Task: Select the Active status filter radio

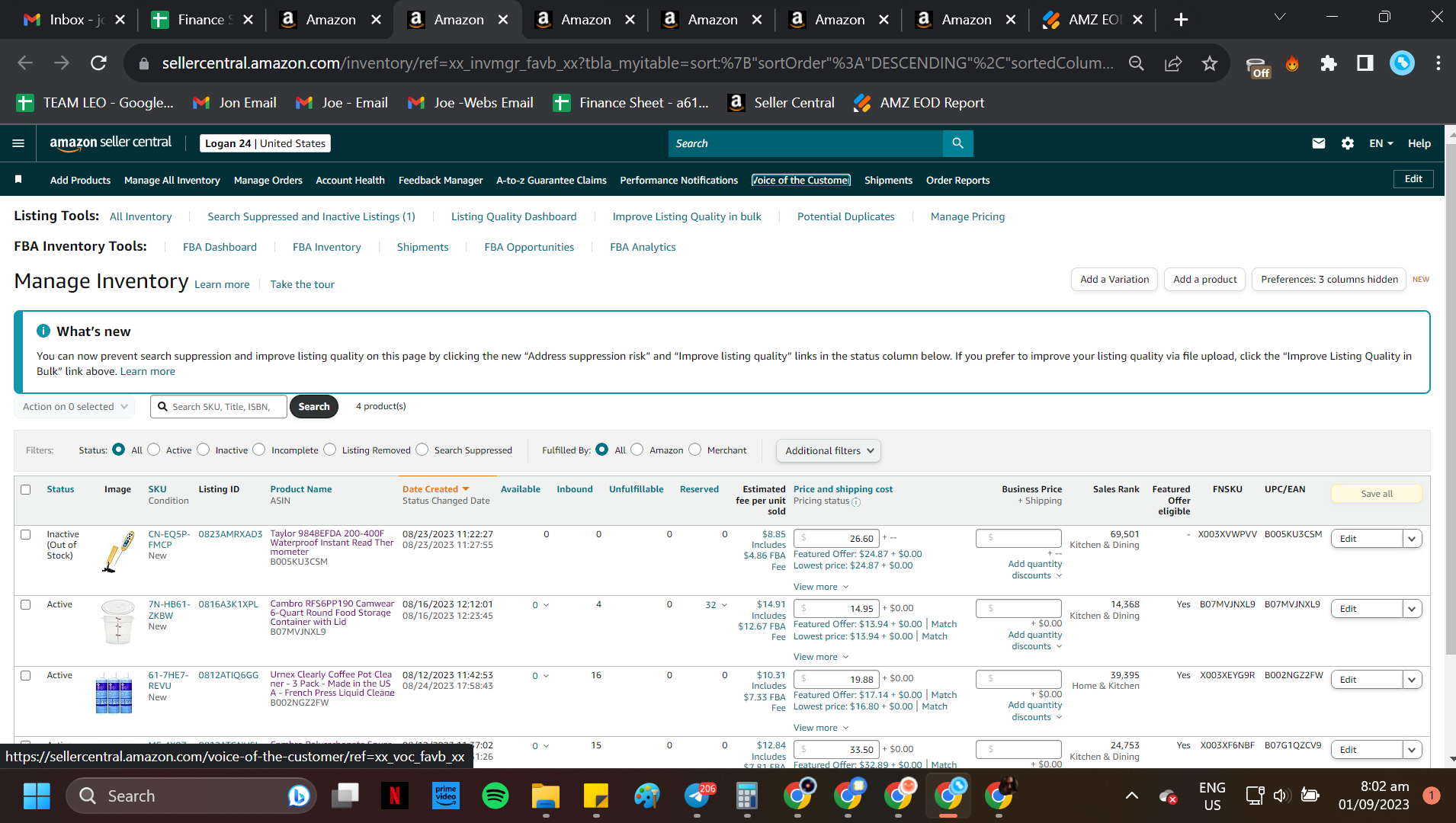Action: click(x=154, y=450)
